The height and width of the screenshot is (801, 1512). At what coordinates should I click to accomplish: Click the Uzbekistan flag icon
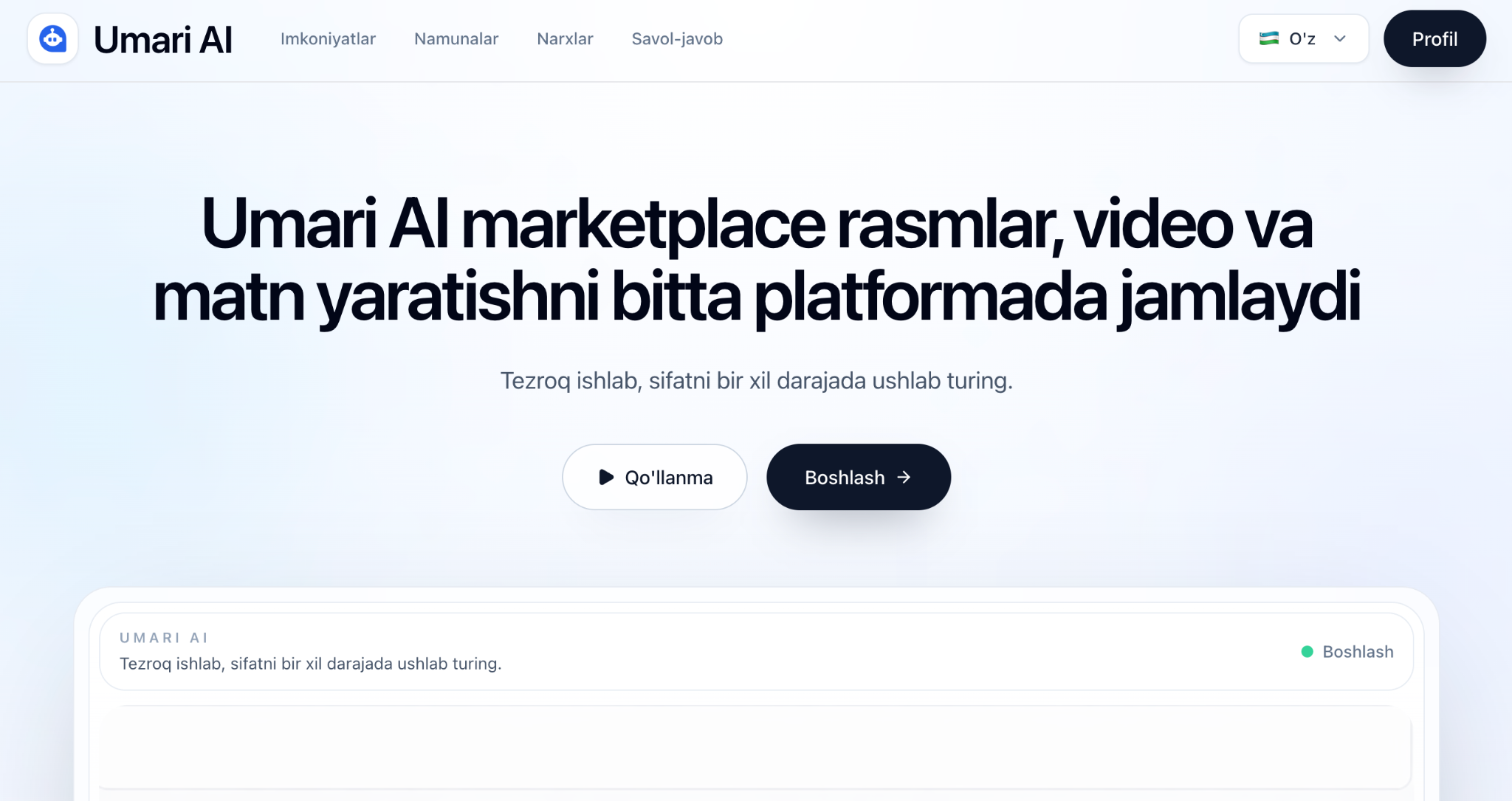(x=1268, y=38)
